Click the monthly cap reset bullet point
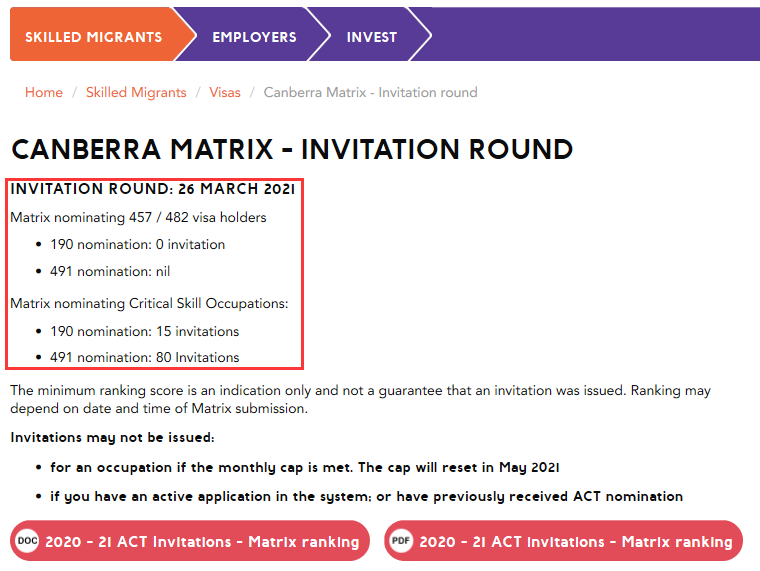Viewport: 760px width, 571px height. point(305,467)
